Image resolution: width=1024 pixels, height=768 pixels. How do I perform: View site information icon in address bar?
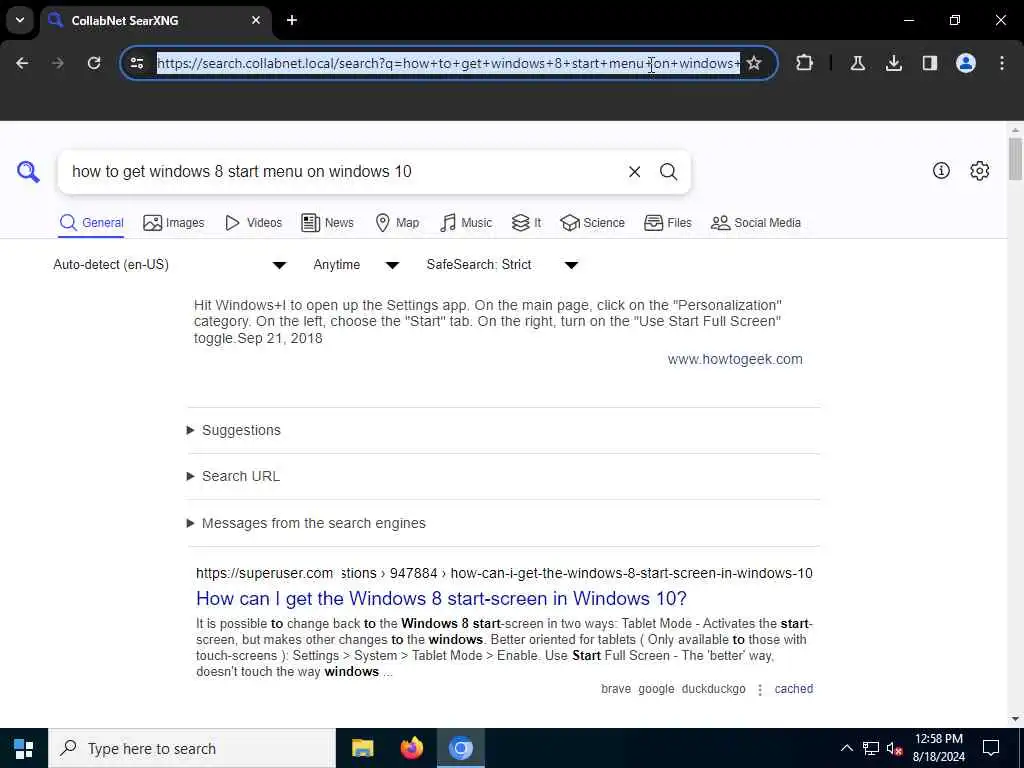136,63
